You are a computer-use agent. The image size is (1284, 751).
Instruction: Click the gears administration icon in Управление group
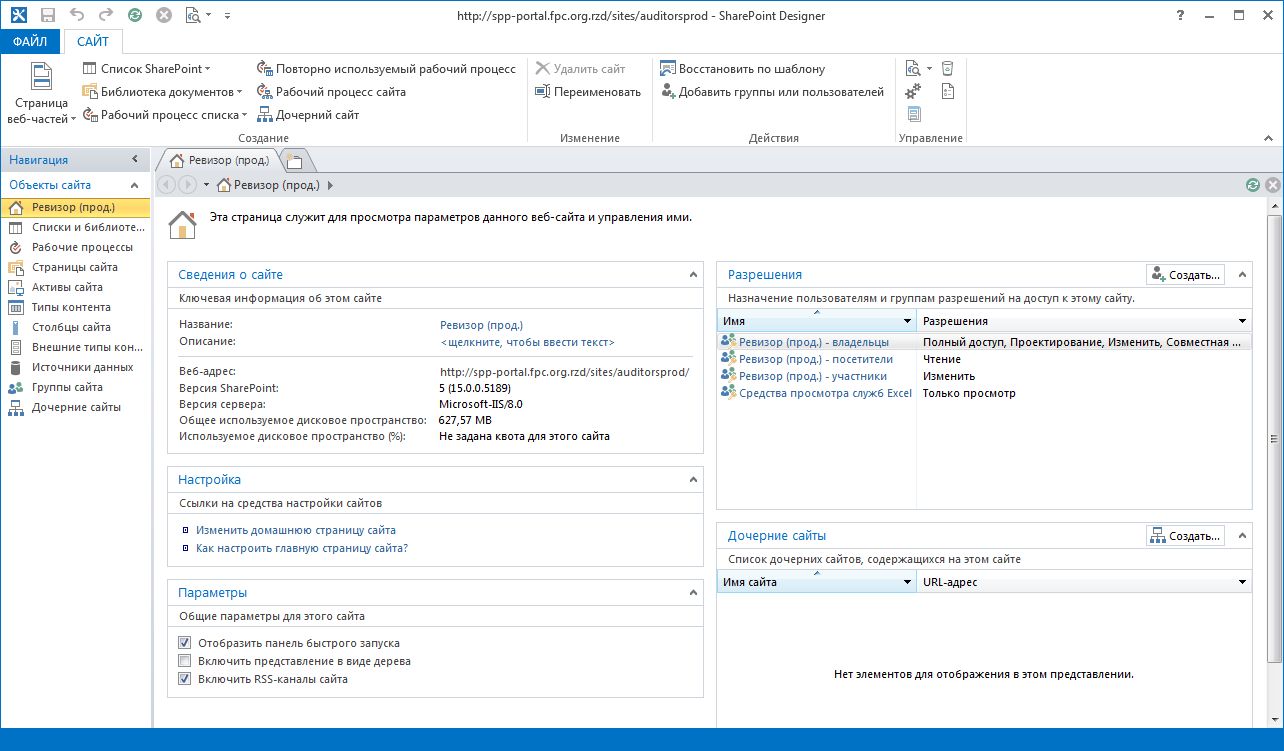(913, 92)
